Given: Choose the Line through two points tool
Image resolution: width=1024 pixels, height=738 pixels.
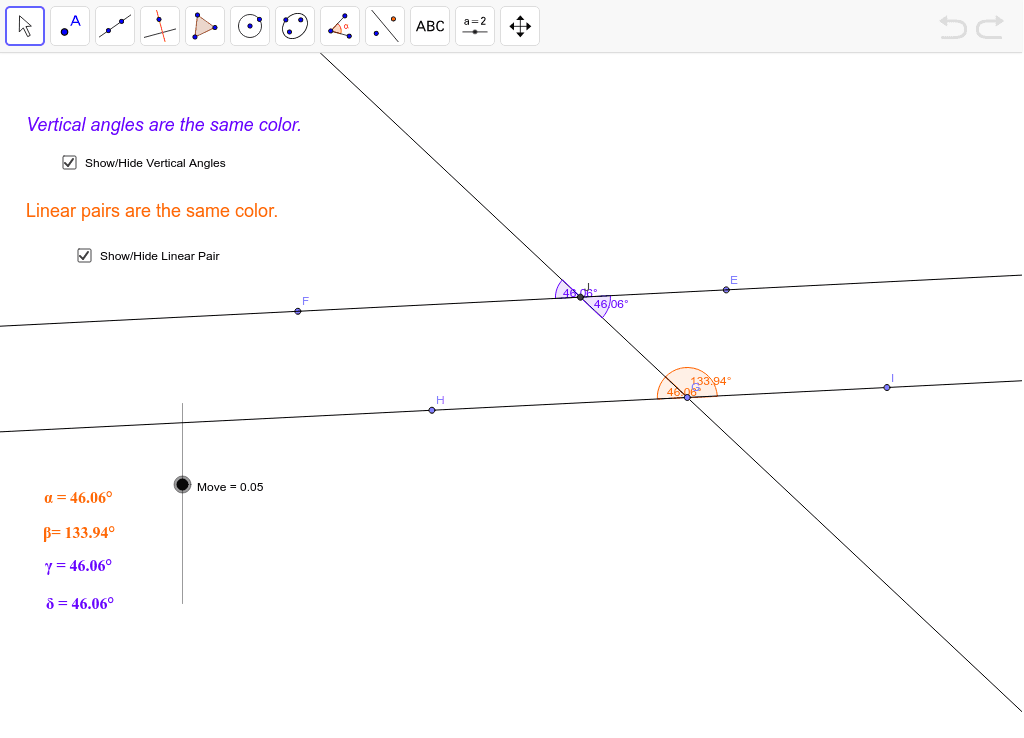Looking at the screenshot, I should pyautogui.click(x=115, y=26).
